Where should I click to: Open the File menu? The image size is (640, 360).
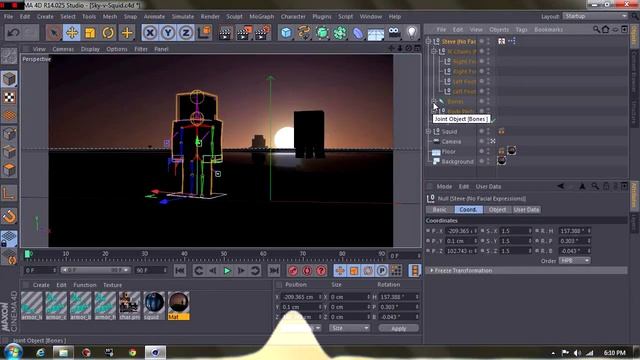click(8, 17)
